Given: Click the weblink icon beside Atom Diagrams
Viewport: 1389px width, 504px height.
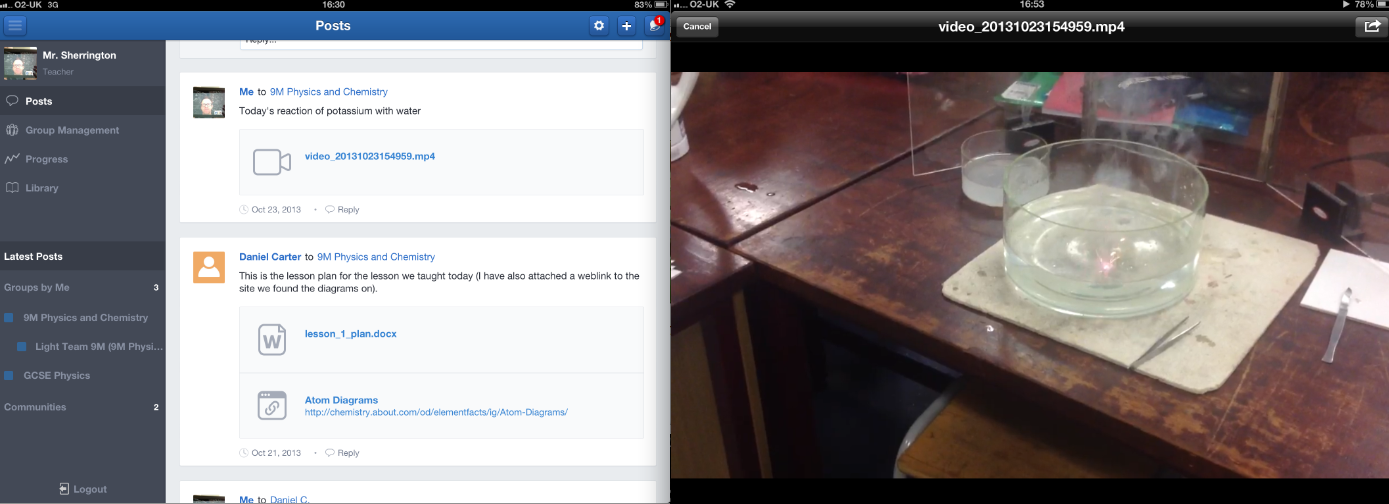Looking at the screenshot, I should pyautogui.click(x=271, y=405).
